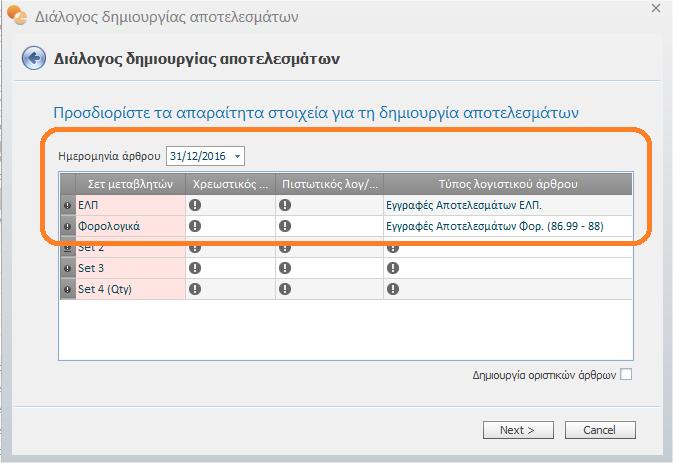This screenshot has height=463, width=673.
Task: Click the date field showing 31/12/2016
Action: tap(205, 156)
